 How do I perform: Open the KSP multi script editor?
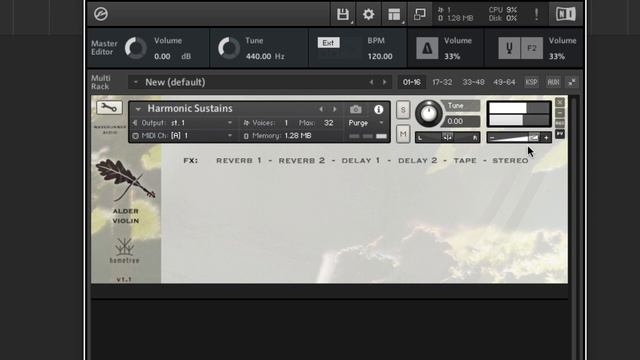tap(531, 82)
